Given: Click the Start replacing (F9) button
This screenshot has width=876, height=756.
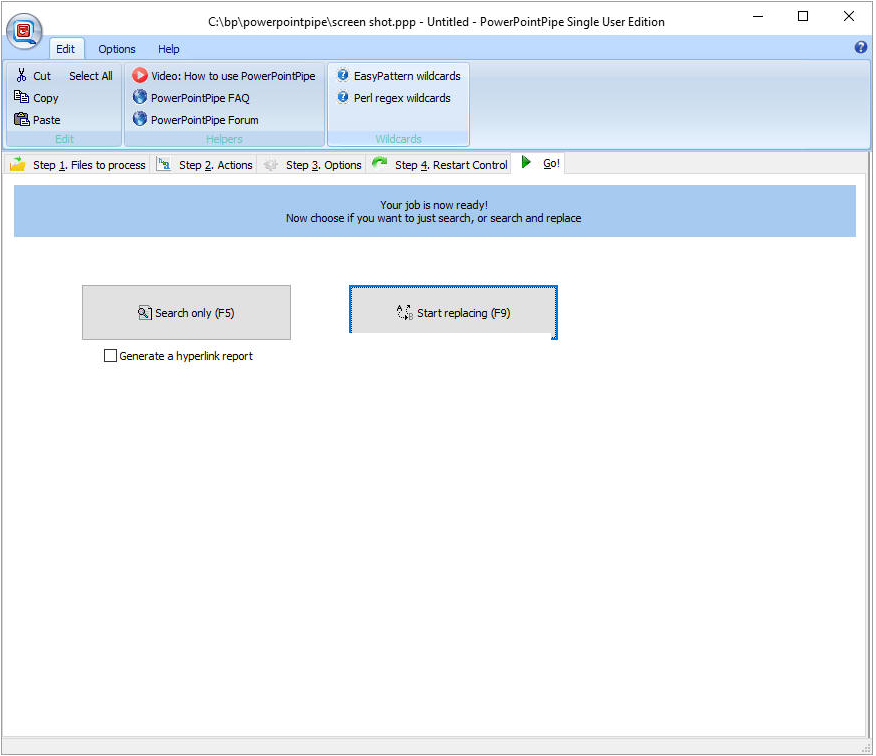Looking at the screenshot, I should coord(453,313).
